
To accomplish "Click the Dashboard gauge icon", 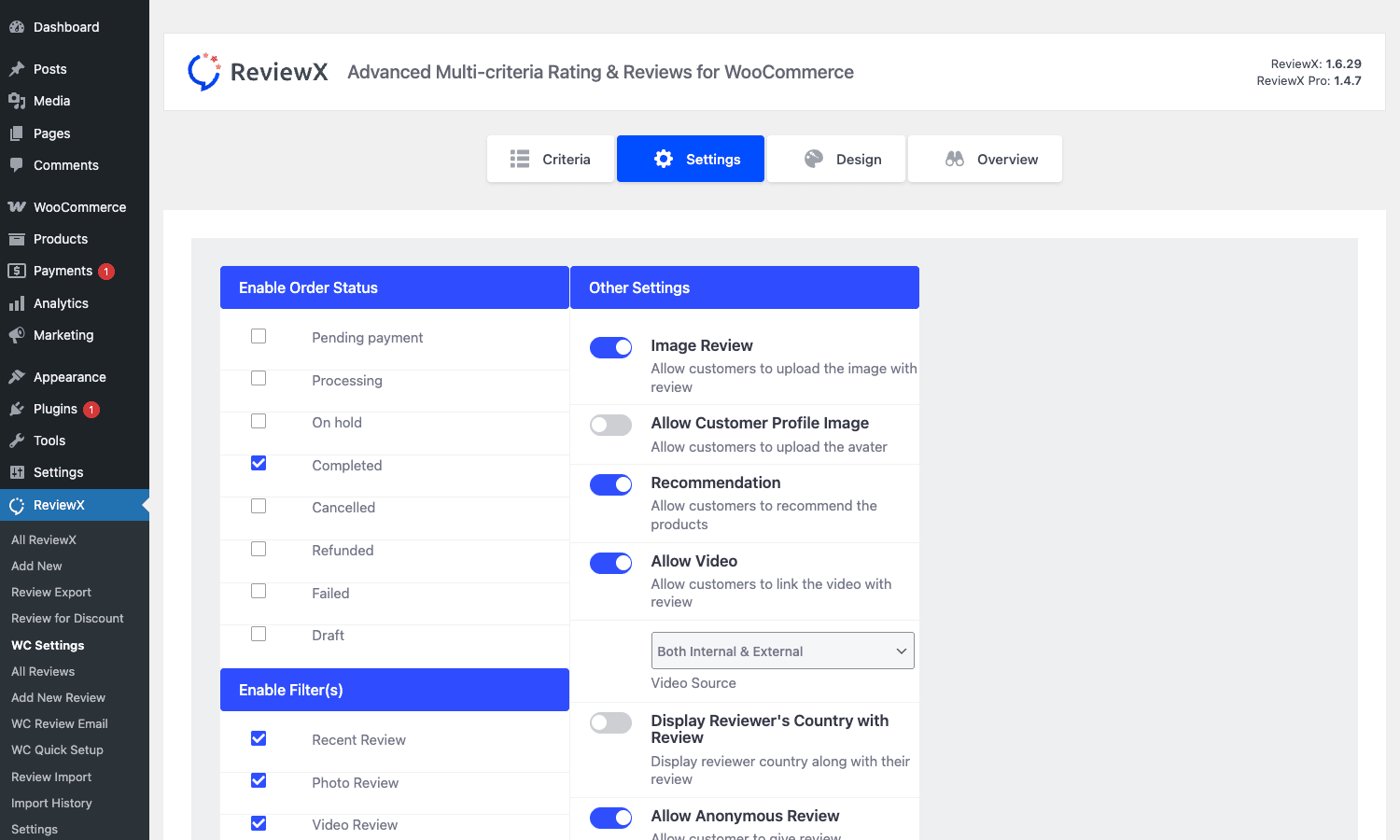I will pos(17,27).
